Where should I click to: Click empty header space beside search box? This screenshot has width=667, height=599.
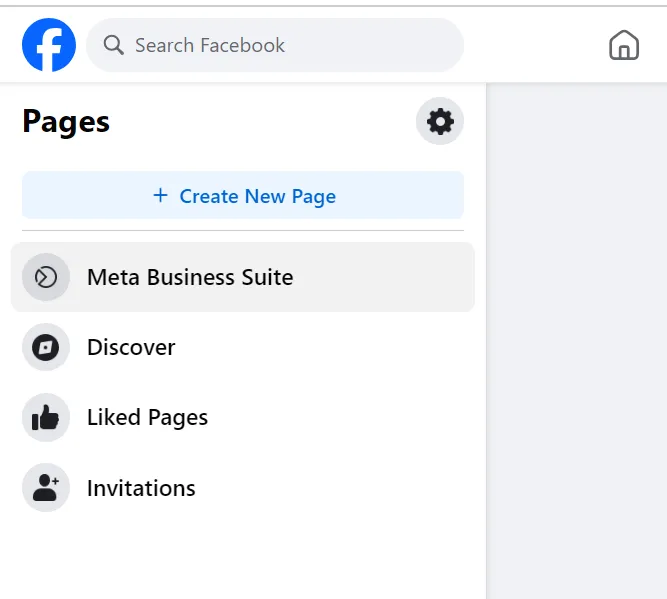535,45
